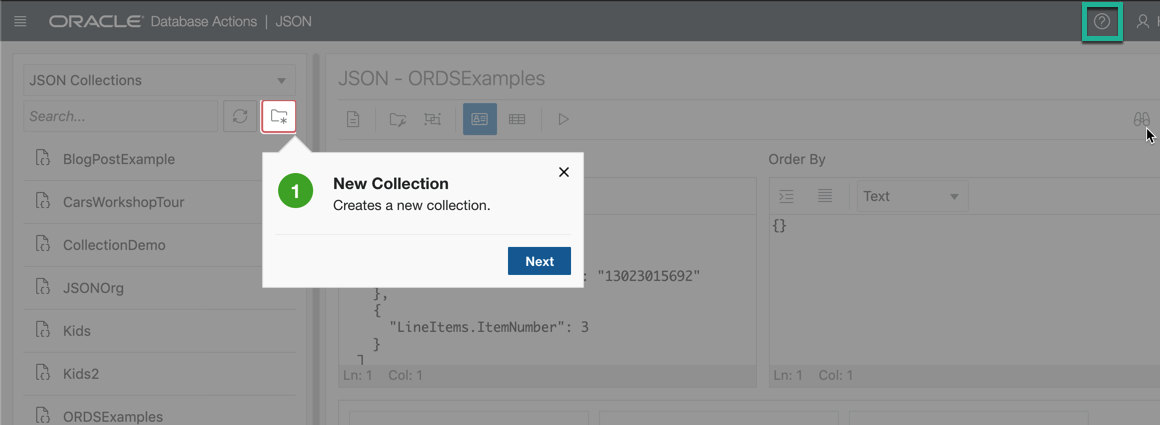The width and height of the screenshot is (1160, 425).
Task: Expand the JSON Collections dropdown
Action: pos(160,80)
